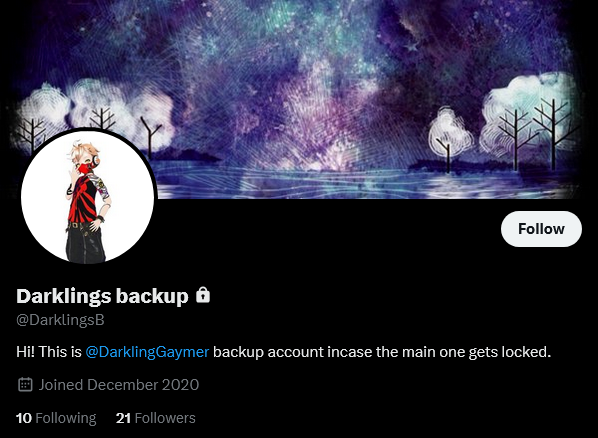The width and height of the screenshot is (598, 438).
Task: Click the following count number 10
Action: [24, 418]
